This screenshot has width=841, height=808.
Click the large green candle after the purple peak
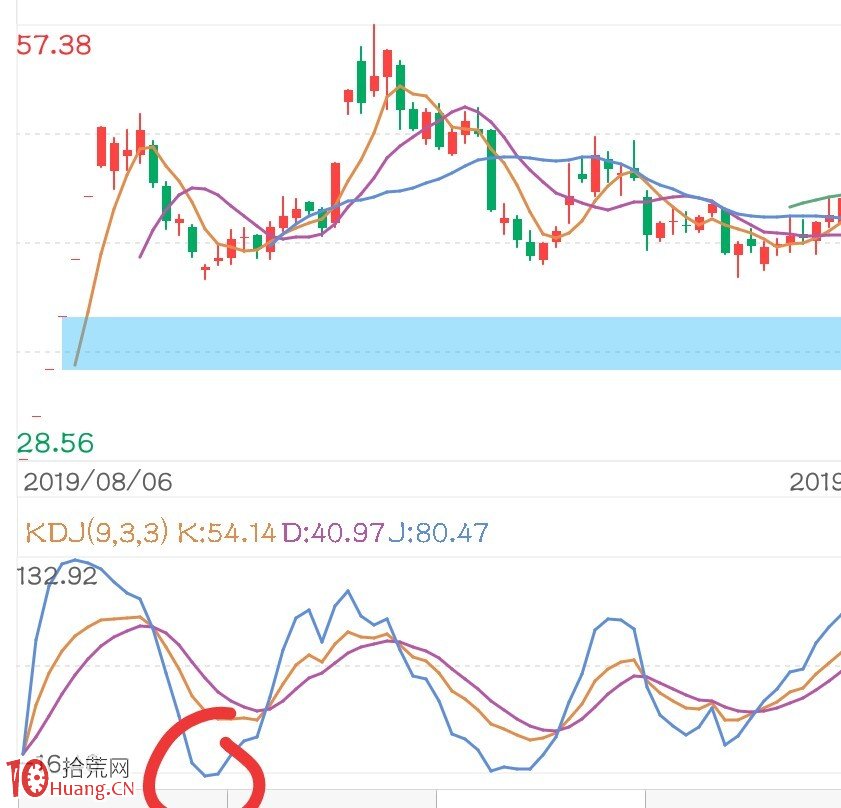pos(491,171)
